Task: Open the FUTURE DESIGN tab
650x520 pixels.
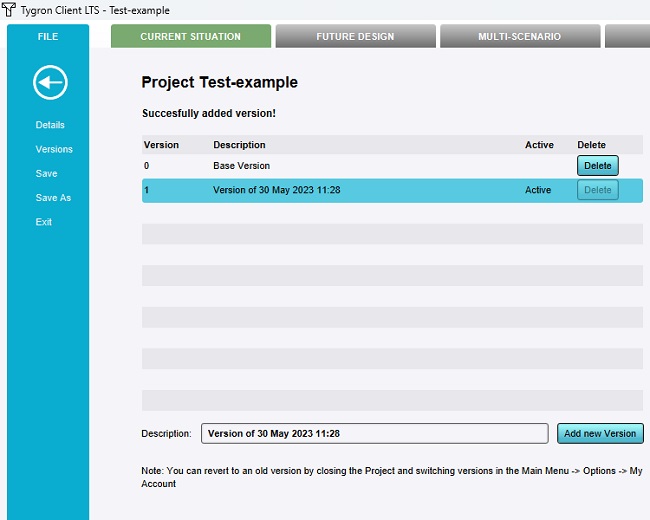Action: pos(355,37)
